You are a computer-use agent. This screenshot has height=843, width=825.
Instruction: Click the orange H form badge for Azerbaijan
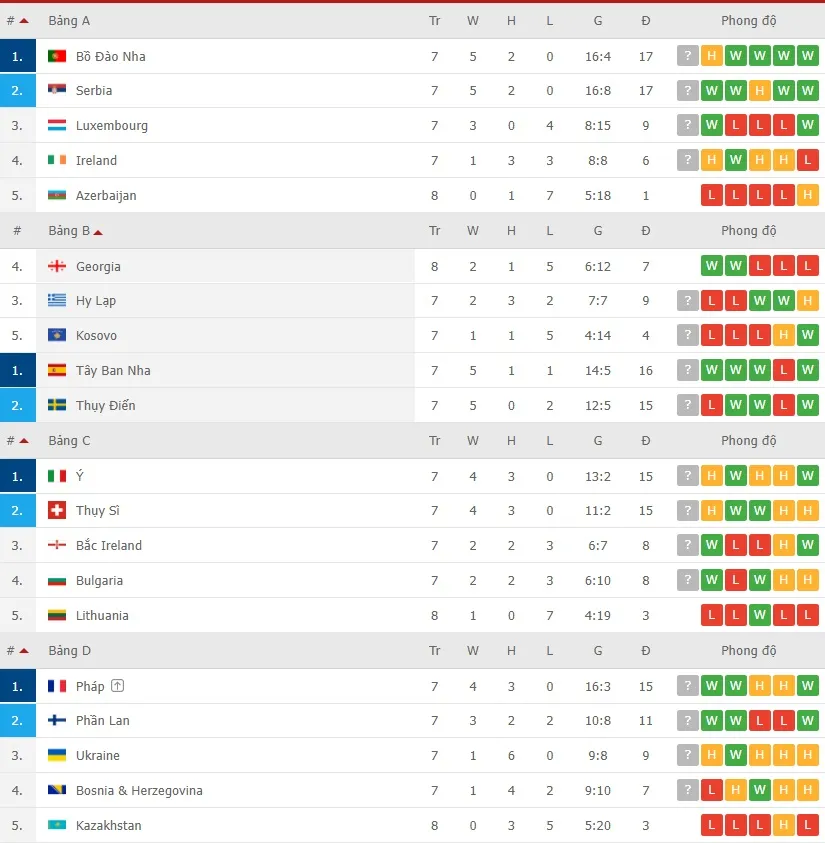point(808,196)
